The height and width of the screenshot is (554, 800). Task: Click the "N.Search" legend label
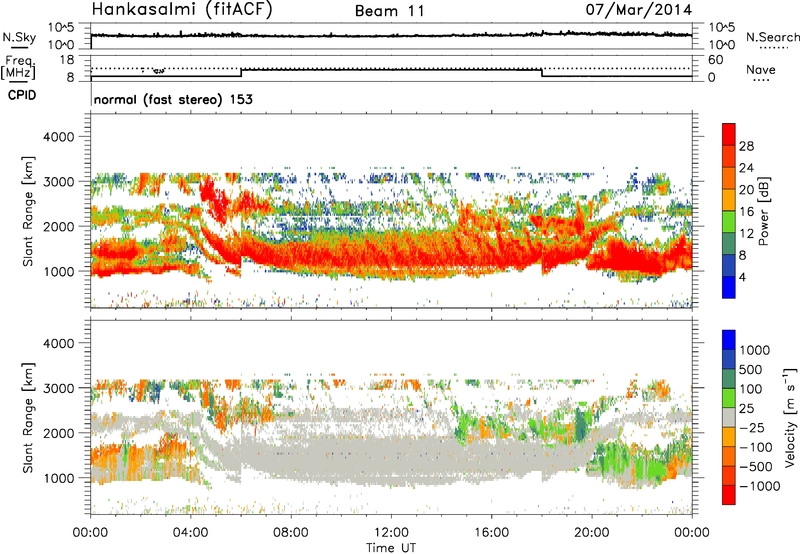773,37
